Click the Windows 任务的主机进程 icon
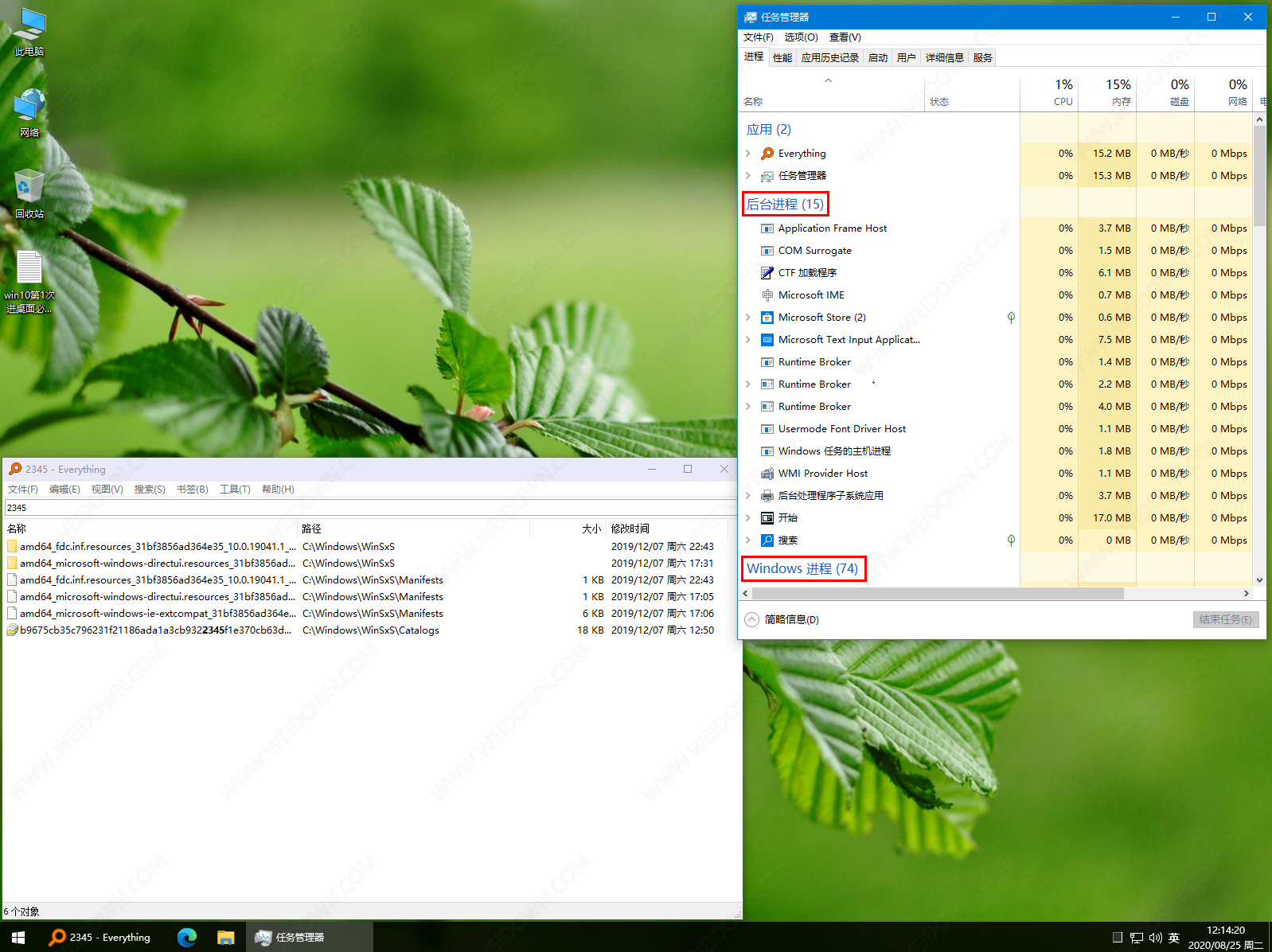This screenshot has height=952, width=1272. (767, 451)
